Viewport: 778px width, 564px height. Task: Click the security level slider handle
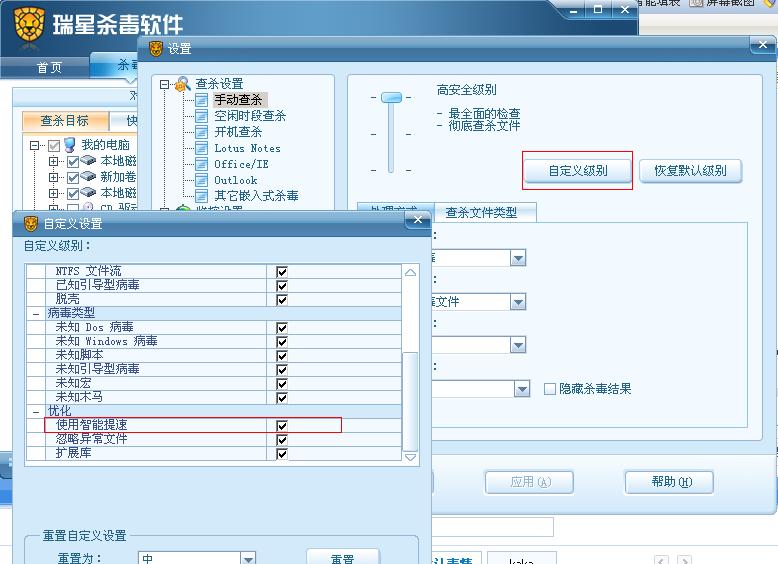391,97
